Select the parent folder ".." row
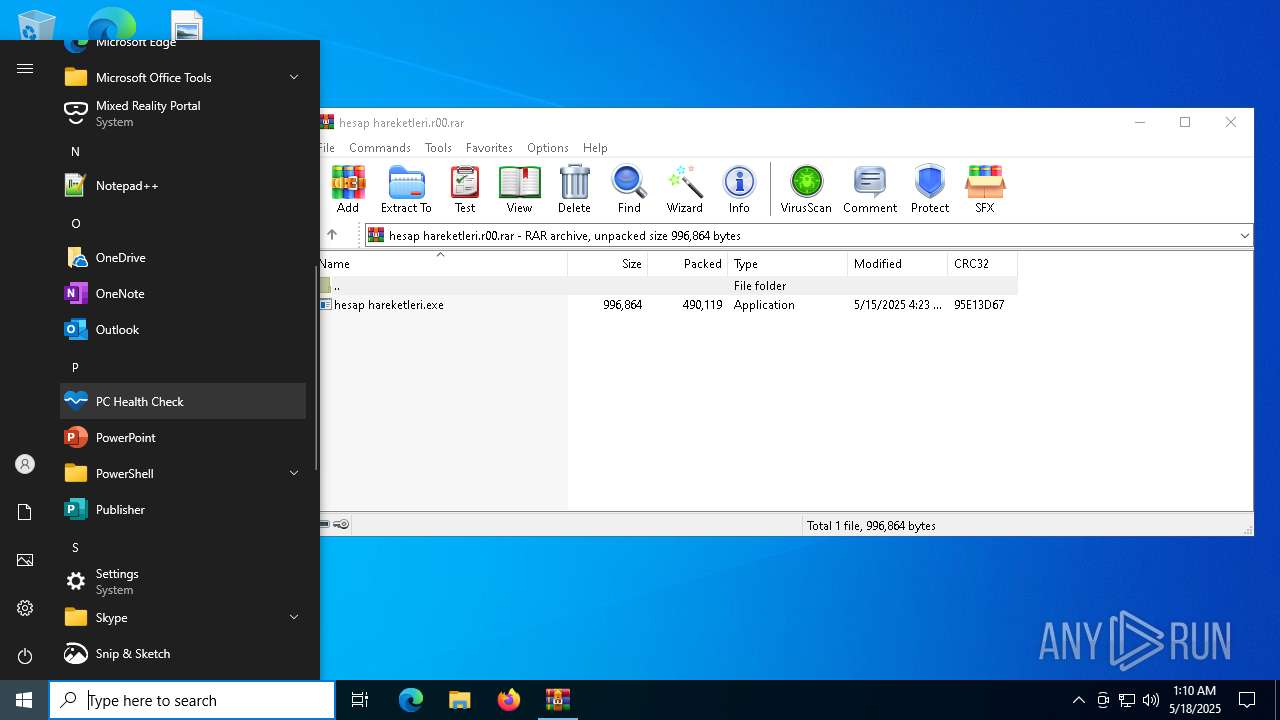Image resolution: width=1280 pixels, height=720 pixels. click(668, 286)
